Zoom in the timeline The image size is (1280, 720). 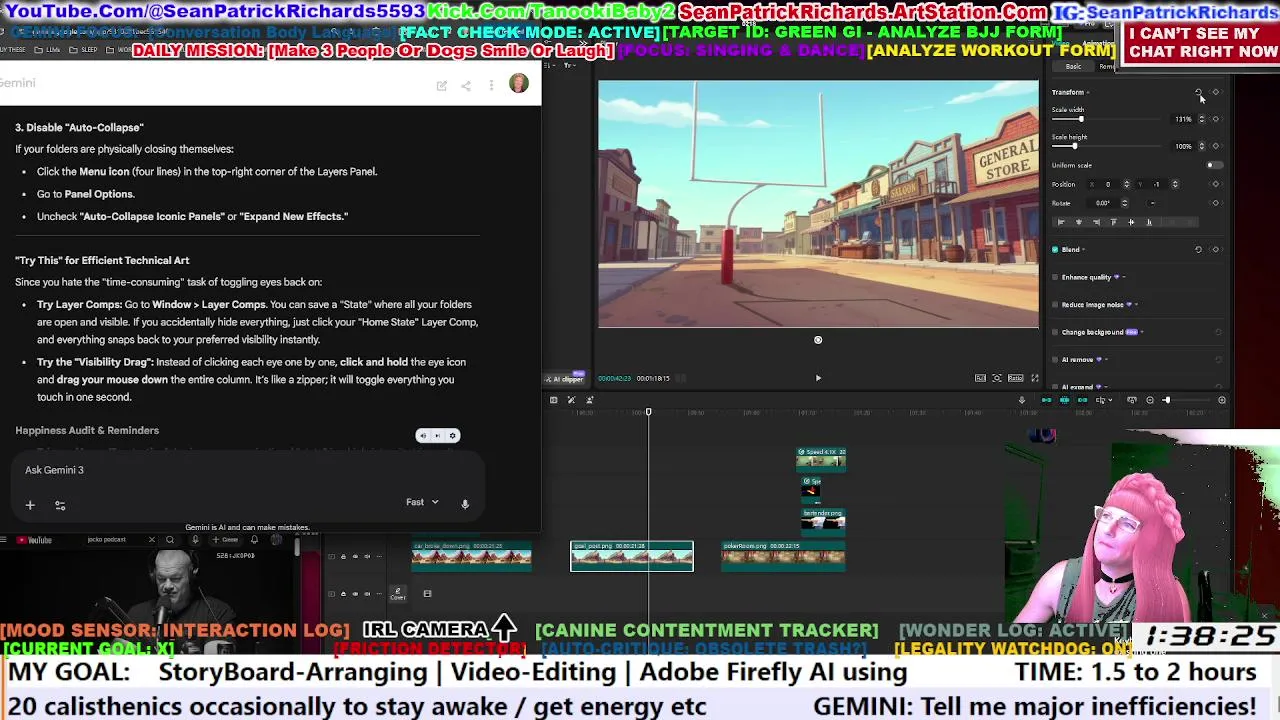pos(1221,400)
